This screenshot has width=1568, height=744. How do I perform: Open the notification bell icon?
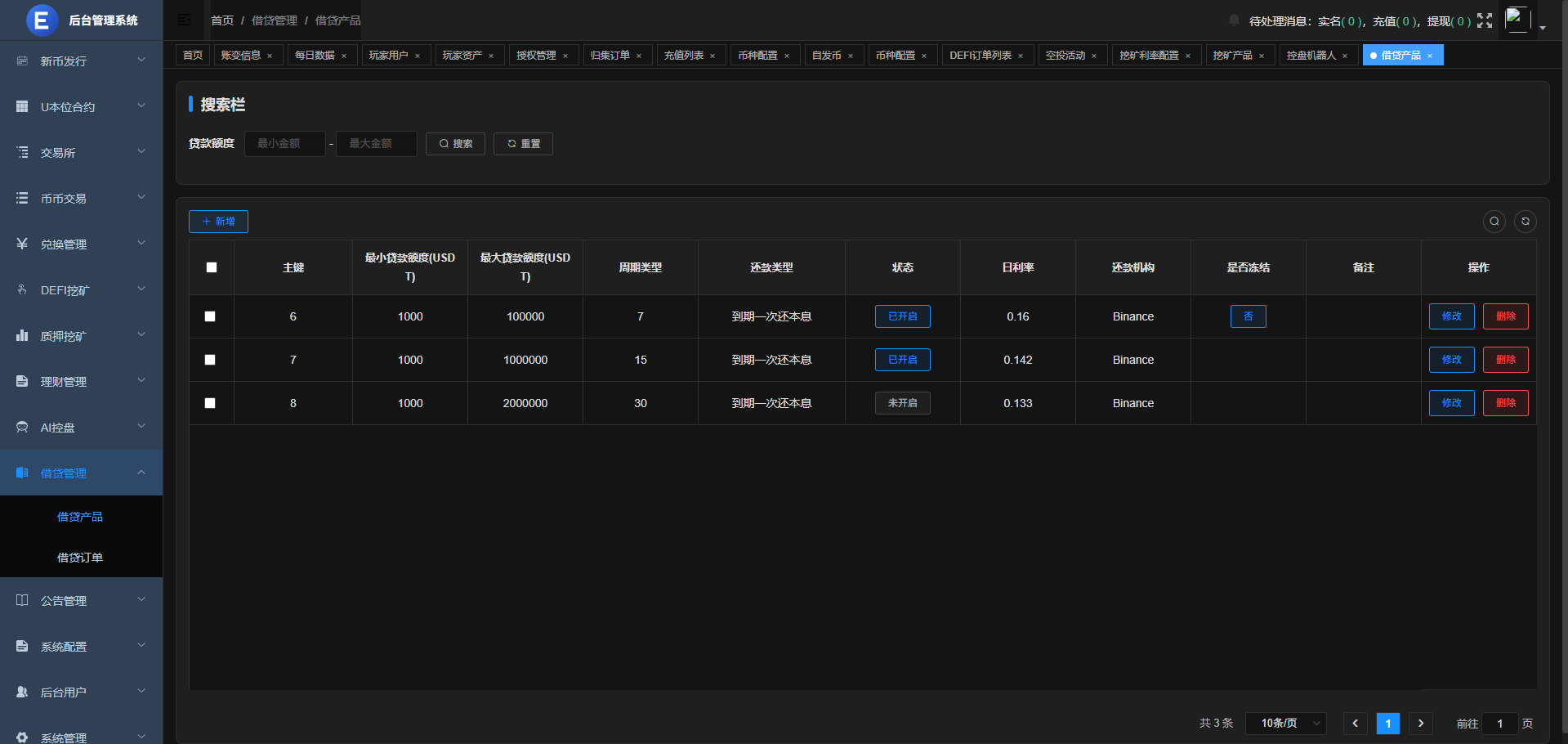pyautogui.click(x=1234, y=20)
